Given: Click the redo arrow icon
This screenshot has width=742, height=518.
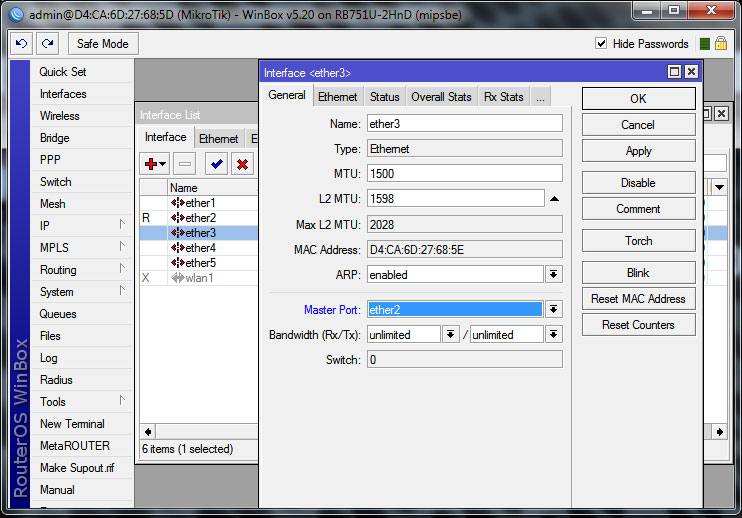Looking at the screenshot, I should 47,44.
